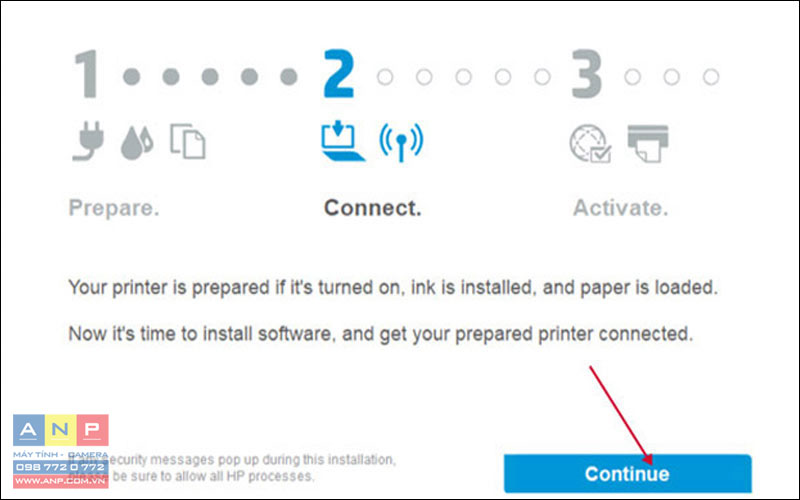800x500 pixels.
Task: Click the 098 772 0 772 phone number
Action: [x=61, y=467]
